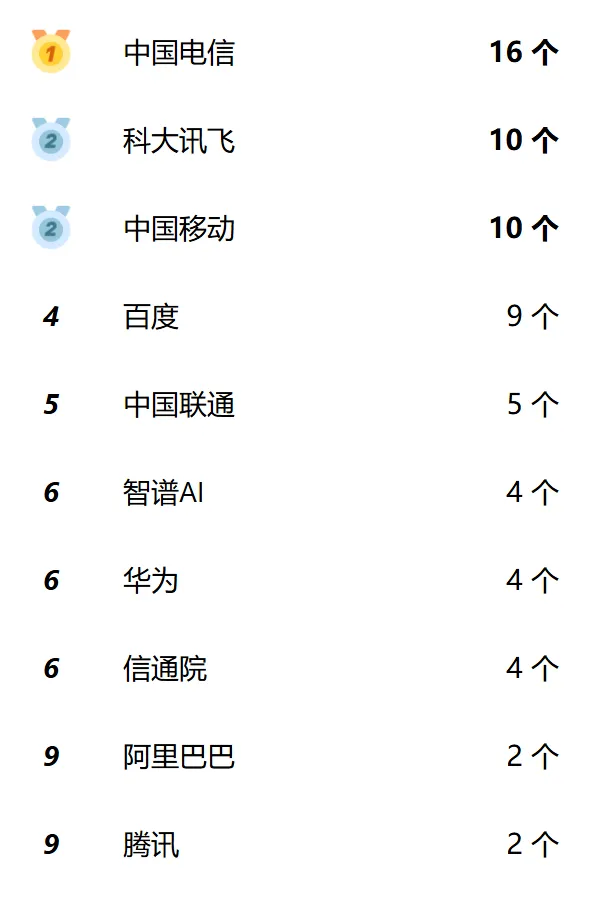Click the silver medal beside 科大讯飞
The width and height of the screenshot is (592, 905).
(51, 139)
